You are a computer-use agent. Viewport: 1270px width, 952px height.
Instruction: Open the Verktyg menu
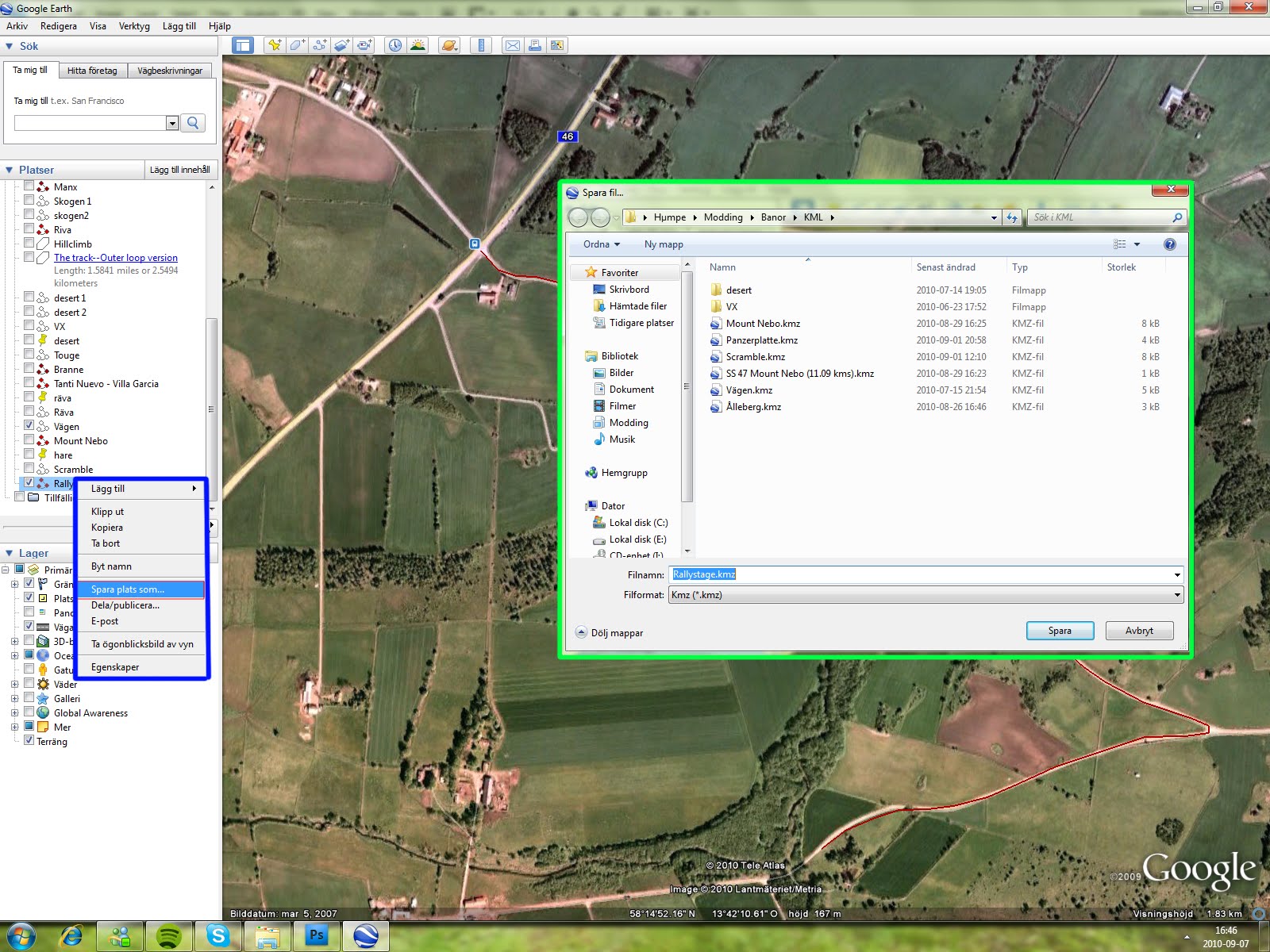(x=134, y=26)
